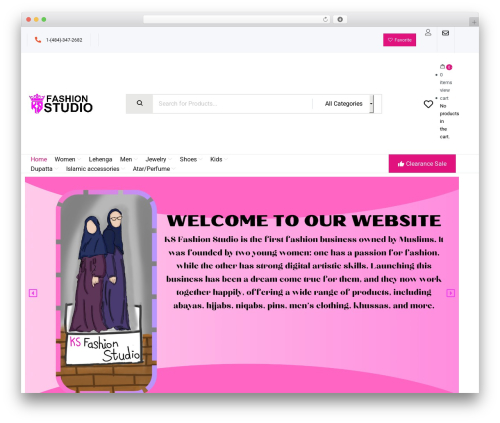Image resolution: width=500 pixels, height=423 pixels.
Task: Open the Lehenga menu item
Action: (100, 159)
